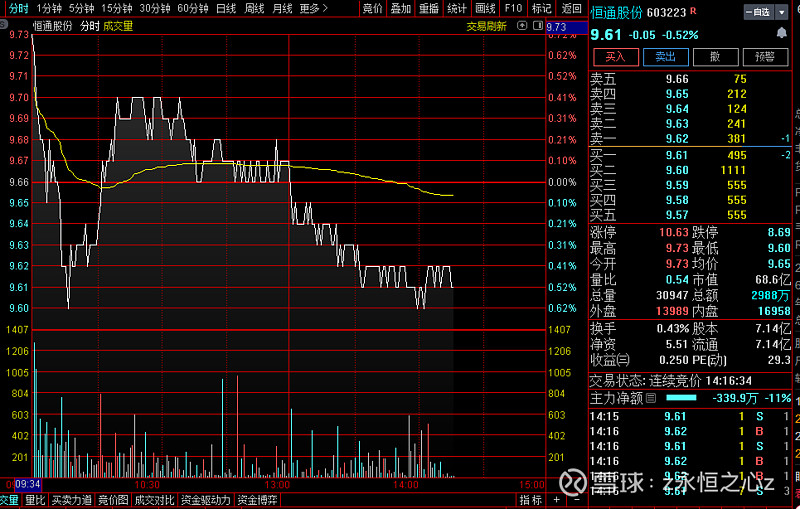Screen dimensions: 800x509
Task: Click the 画线 draw line button
Action: coord(486,9)
